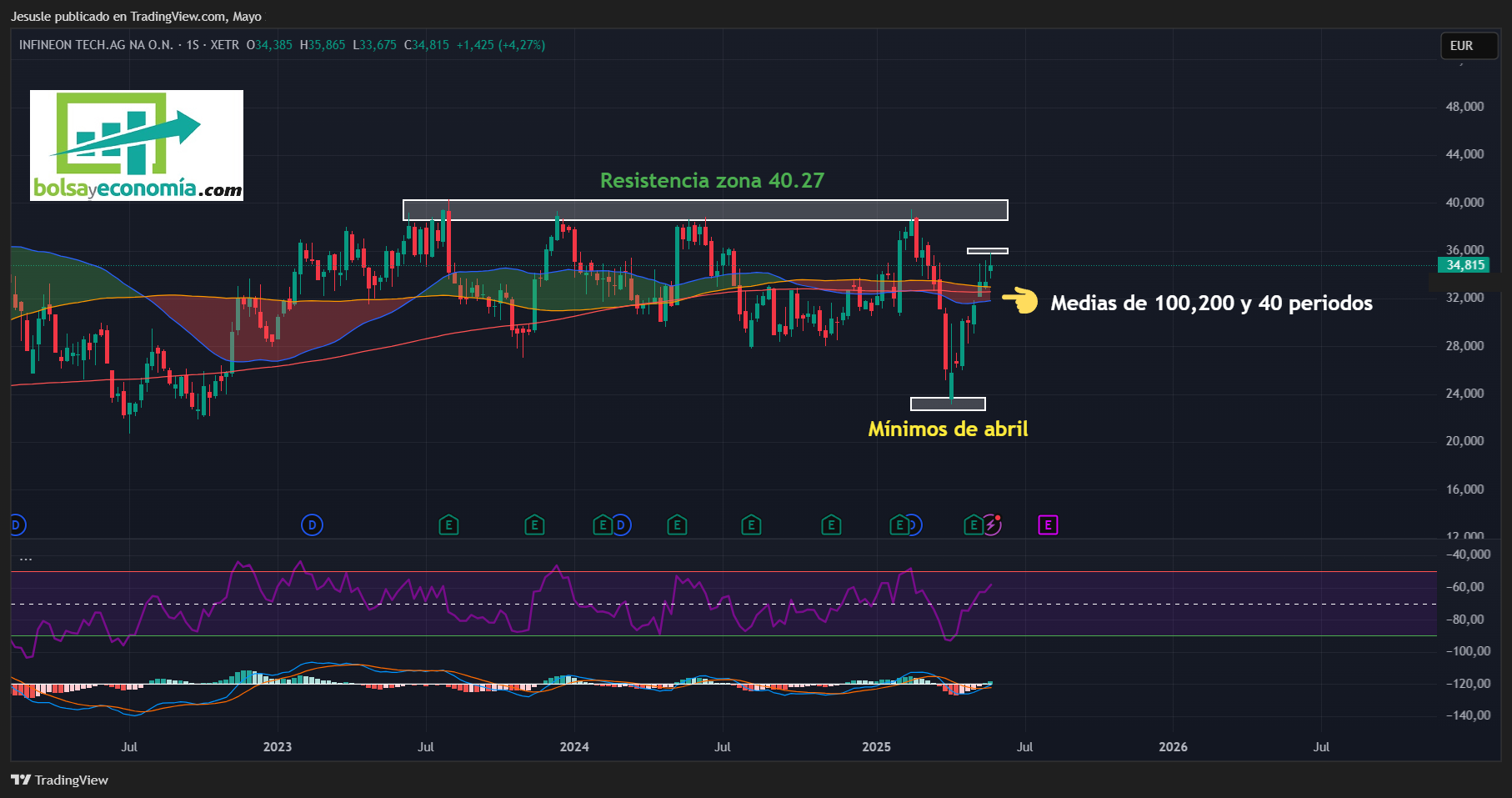Click the 40,000 price axis label
This screenshot has height=798, width=1512.
point(1464,203)
